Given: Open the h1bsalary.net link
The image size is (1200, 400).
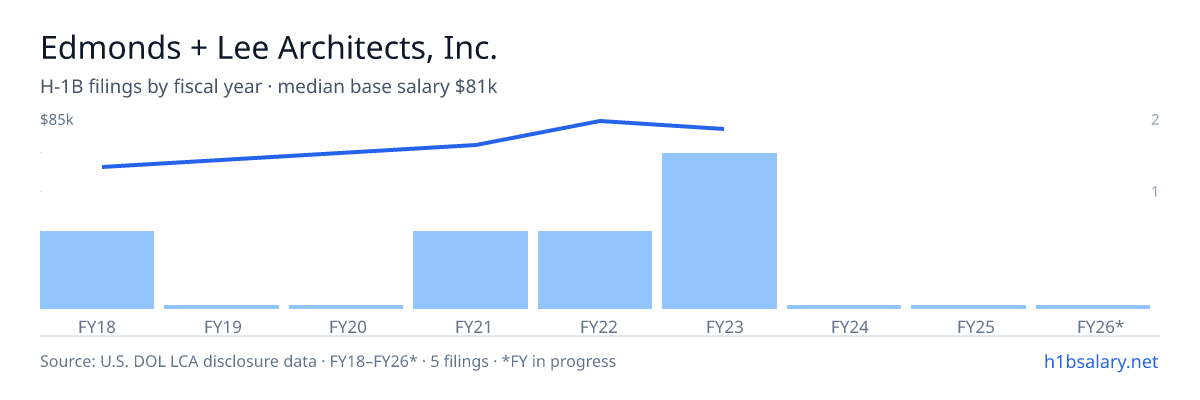Looking at the screenshot, I should point(1100,361).
